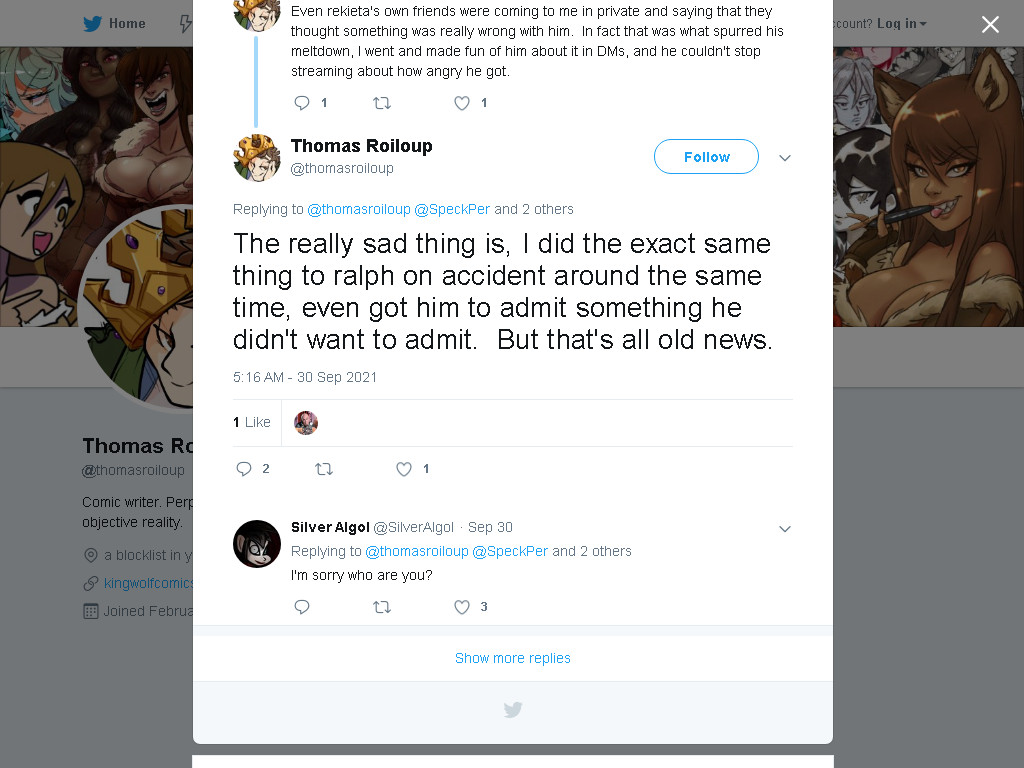
Task: Like the main tweet about ralph
Action: coord(404,469)
